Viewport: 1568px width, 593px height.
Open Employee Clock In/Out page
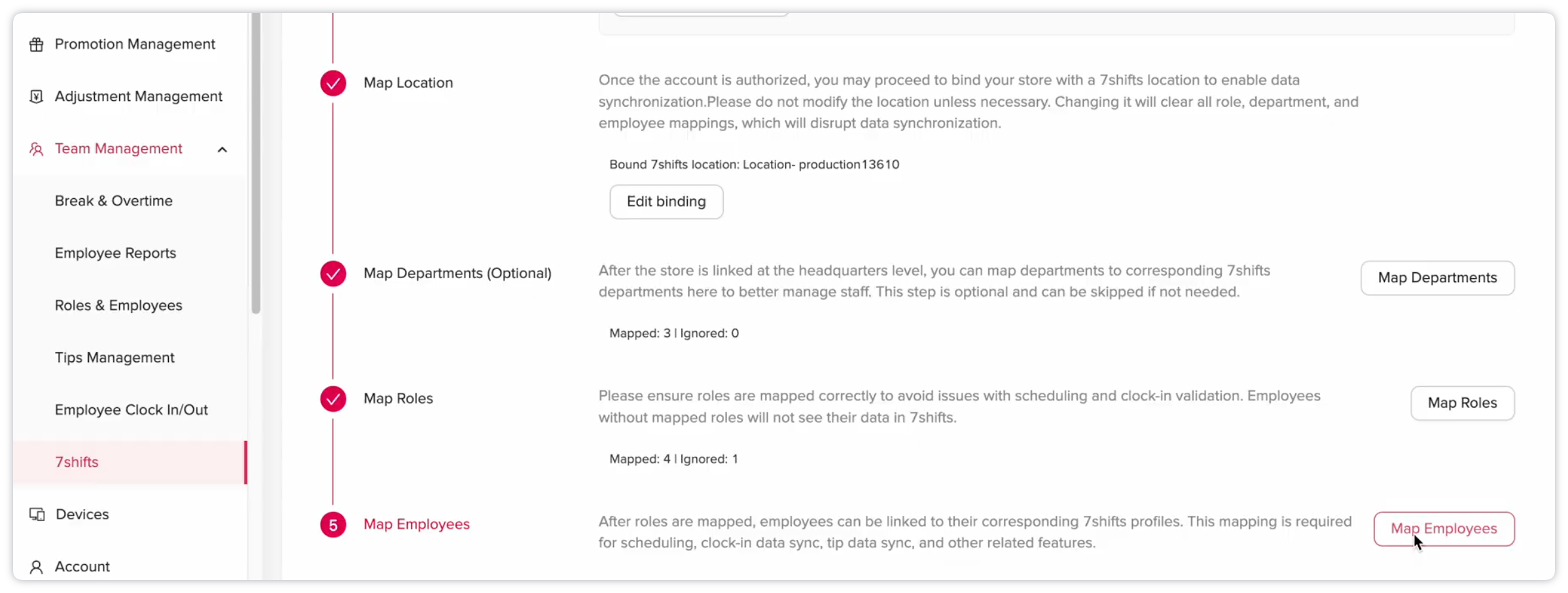coord(132,410)
